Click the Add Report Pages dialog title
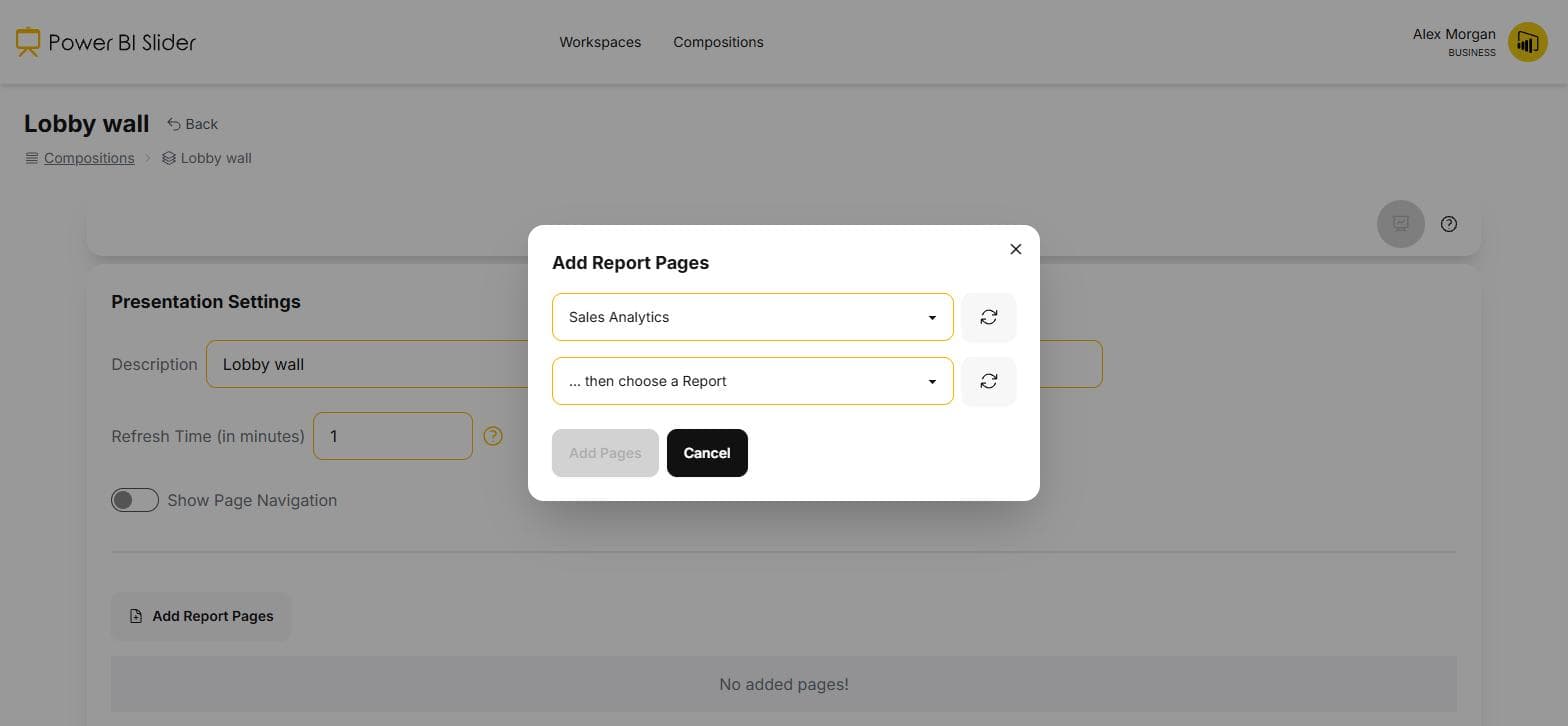The width and height of the screenshot is (1568, 726). pos(630,263)
